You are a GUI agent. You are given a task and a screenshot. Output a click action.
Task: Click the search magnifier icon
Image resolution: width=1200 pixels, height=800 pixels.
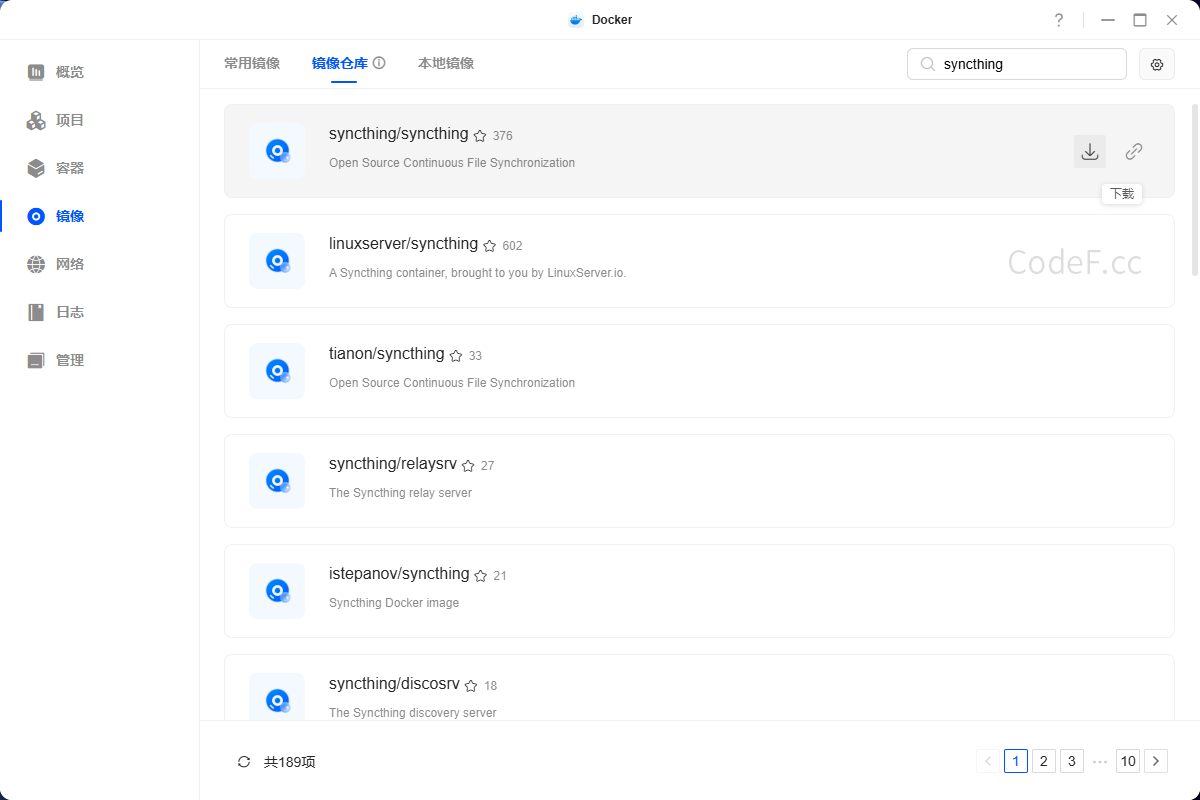928,64
